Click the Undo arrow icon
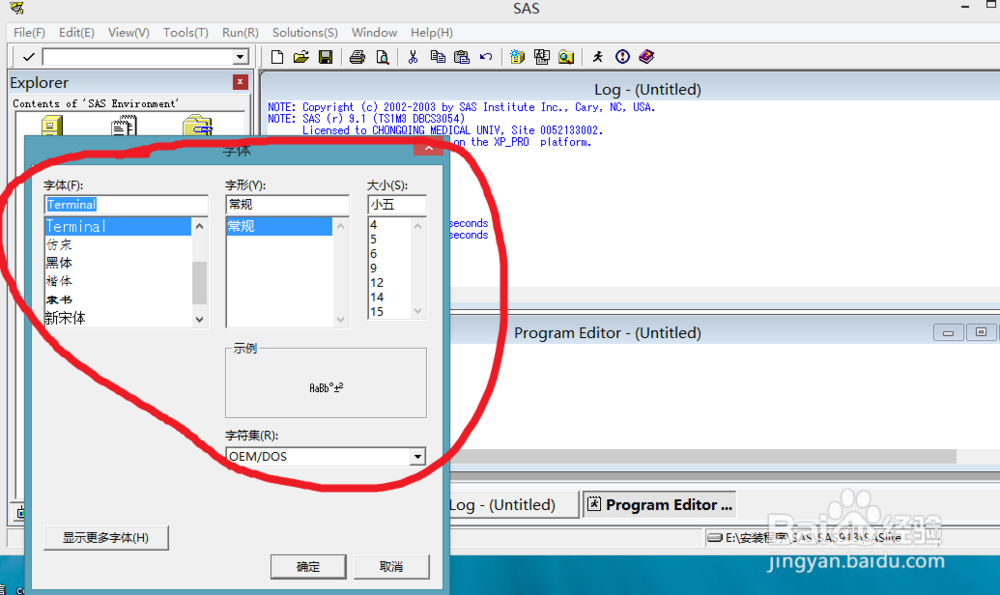The height and width of the screenshot is (595, 1000). [x=486, y=57]
